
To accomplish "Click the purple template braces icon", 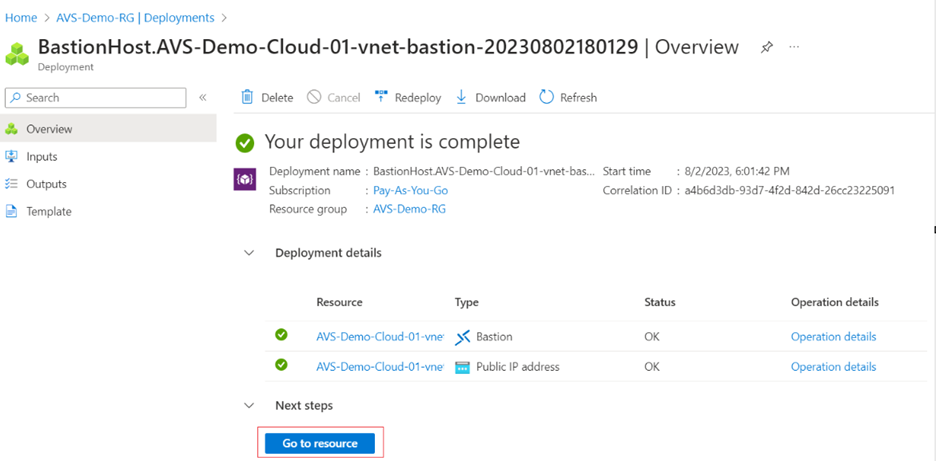I will click(245, 179).
